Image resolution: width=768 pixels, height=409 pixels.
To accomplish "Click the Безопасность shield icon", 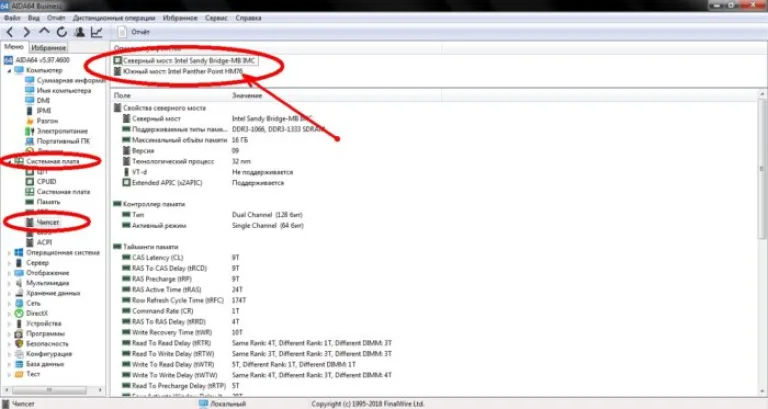I will click(19, 344).
